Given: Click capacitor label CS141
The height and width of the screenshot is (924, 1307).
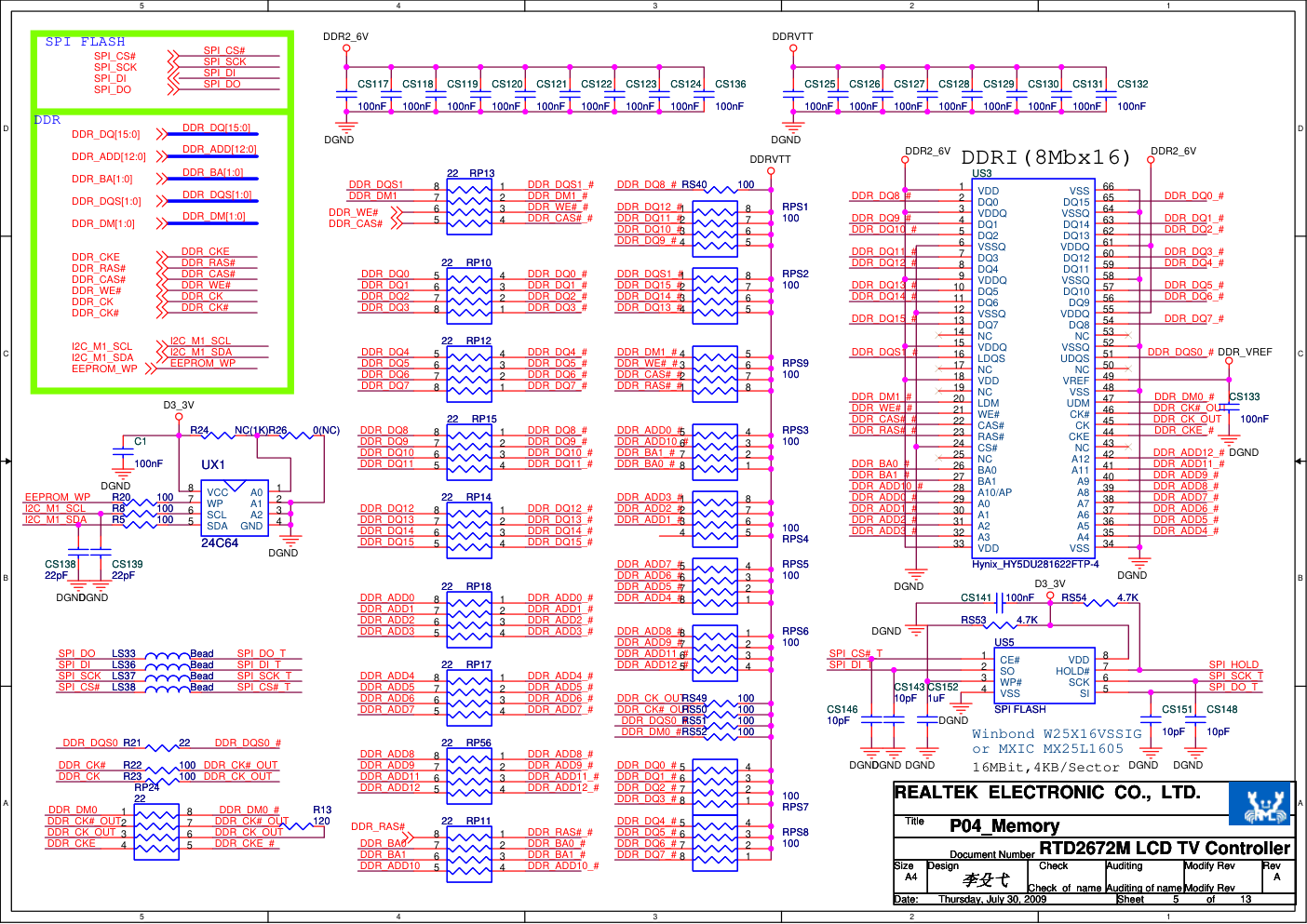Looking at the screenshot, I should point(977,597).
